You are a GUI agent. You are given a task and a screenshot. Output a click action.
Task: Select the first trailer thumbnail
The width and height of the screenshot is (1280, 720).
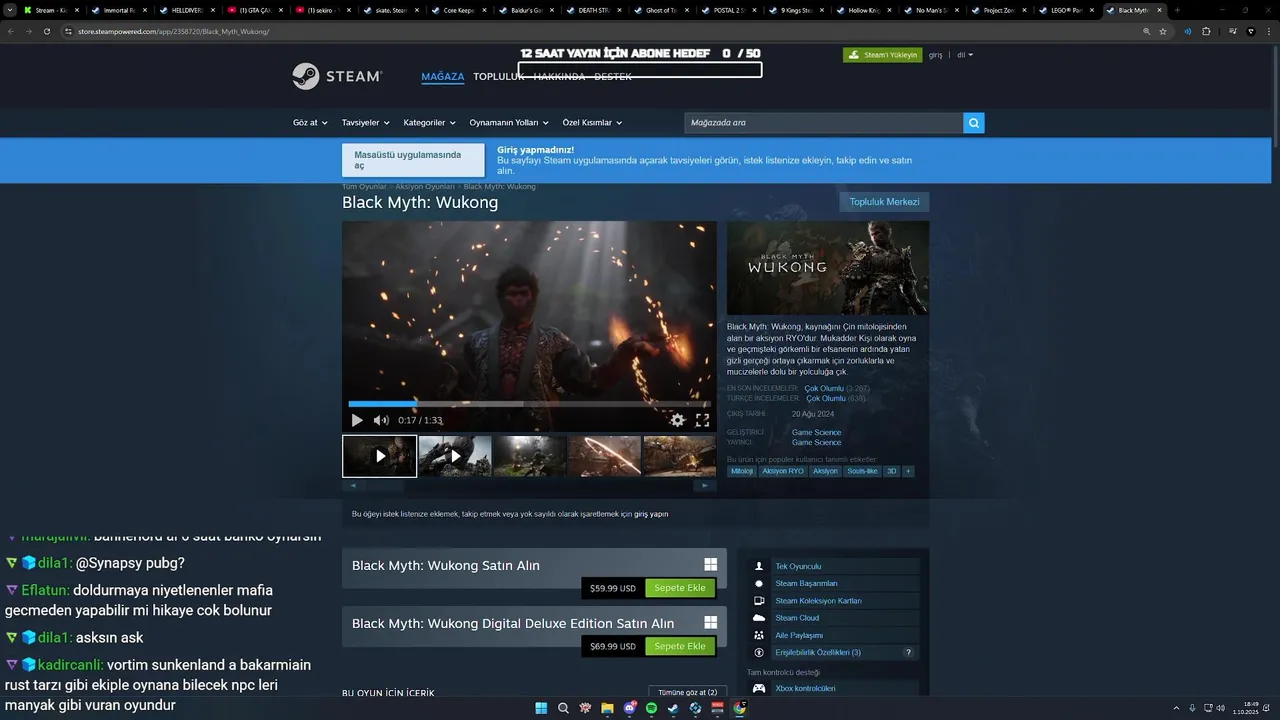point(380,456)
